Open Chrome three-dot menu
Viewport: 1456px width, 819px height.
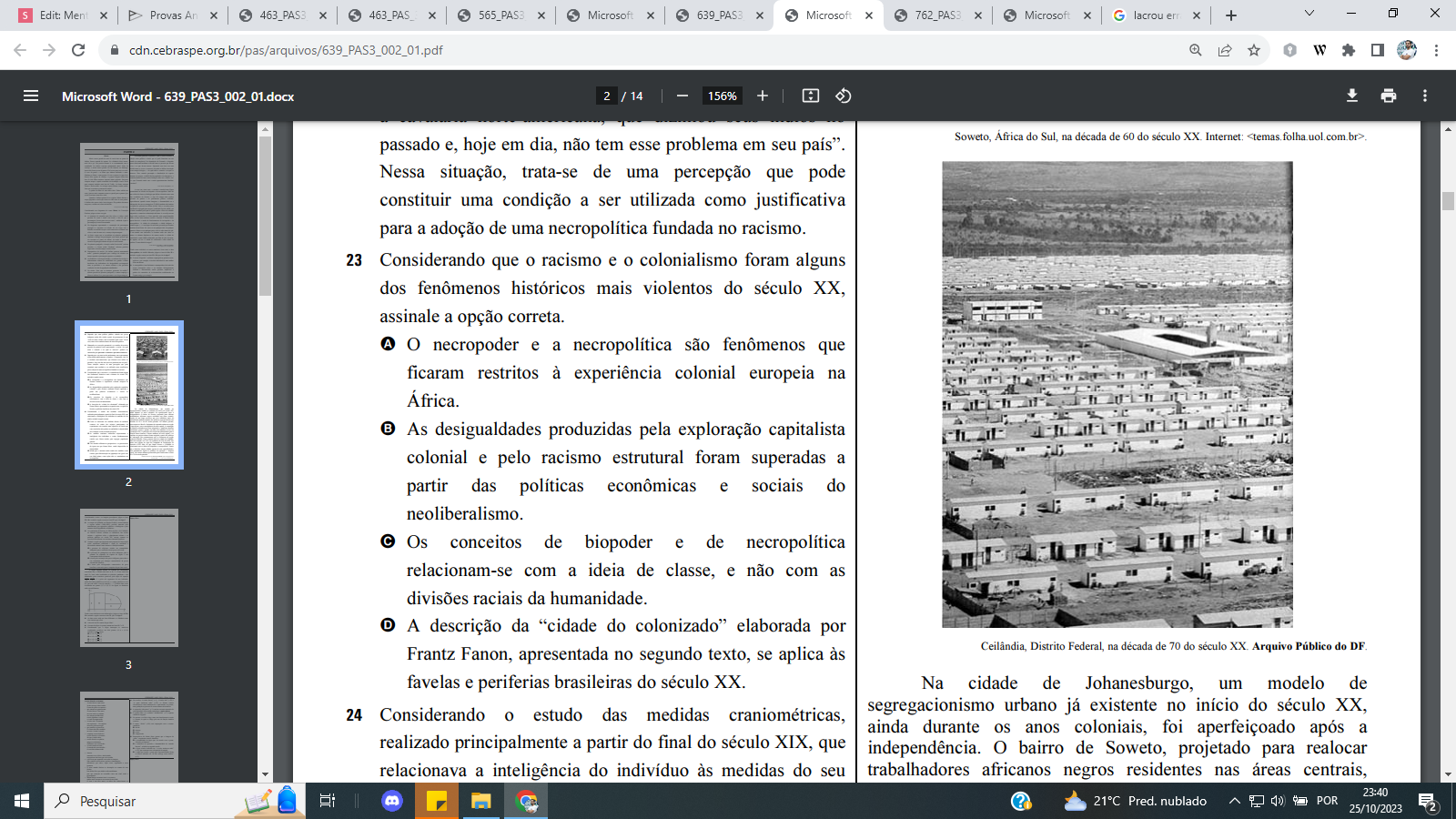pos(1437,50)
